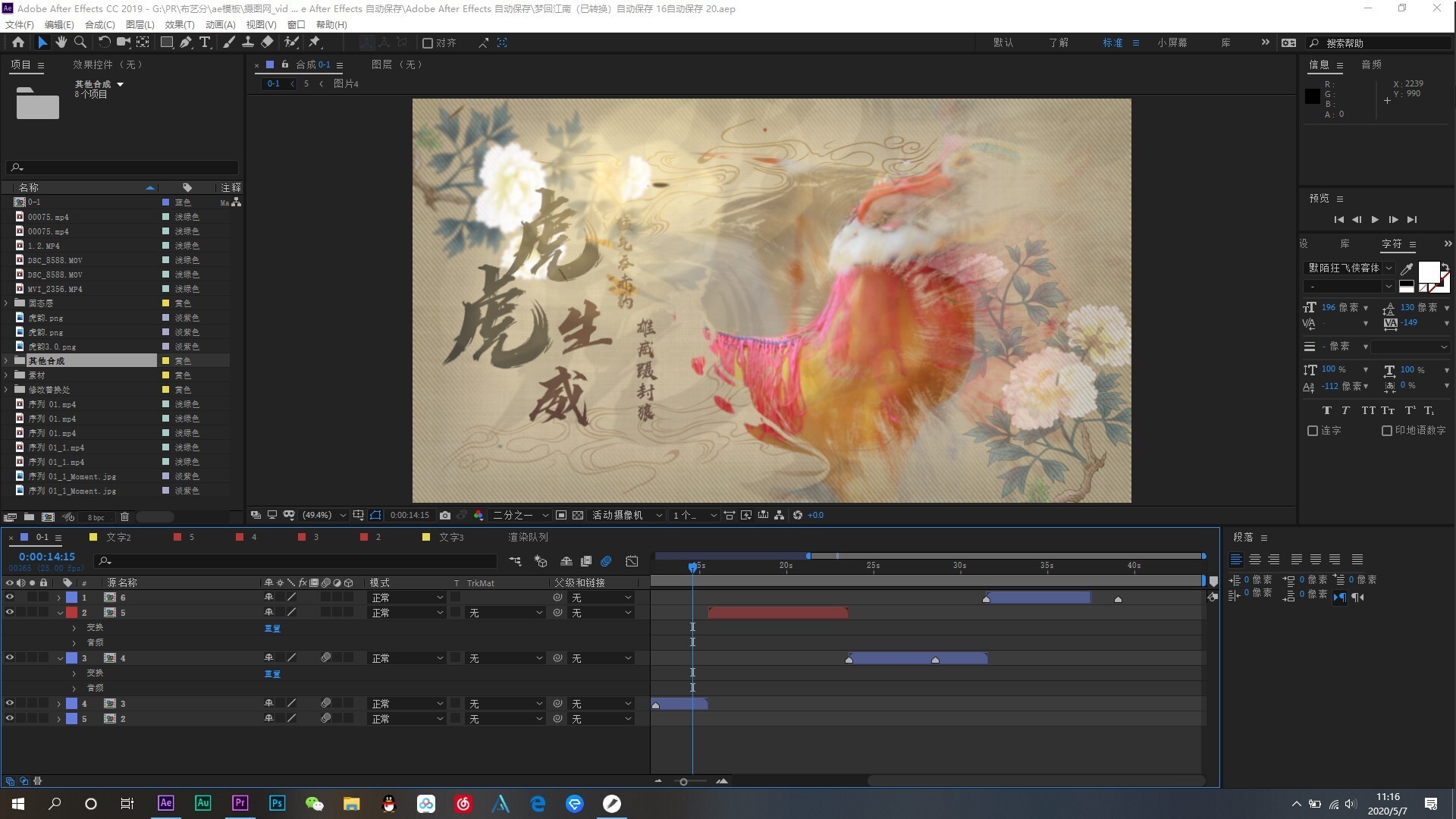
Task: Jump to the first frame in the preview panel
Action: (1338, 220)
